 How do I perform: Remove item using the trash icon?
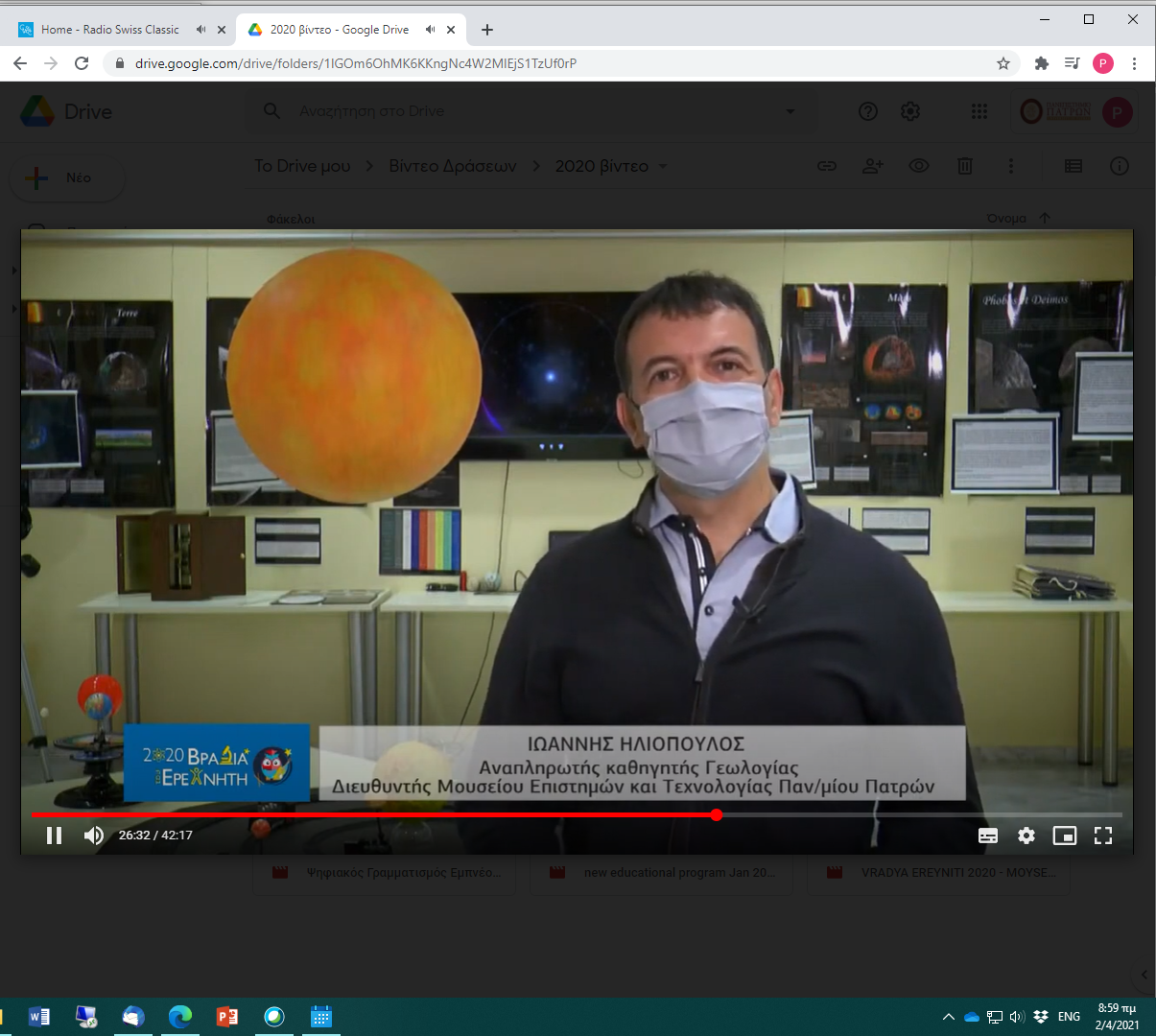point(965,166)
